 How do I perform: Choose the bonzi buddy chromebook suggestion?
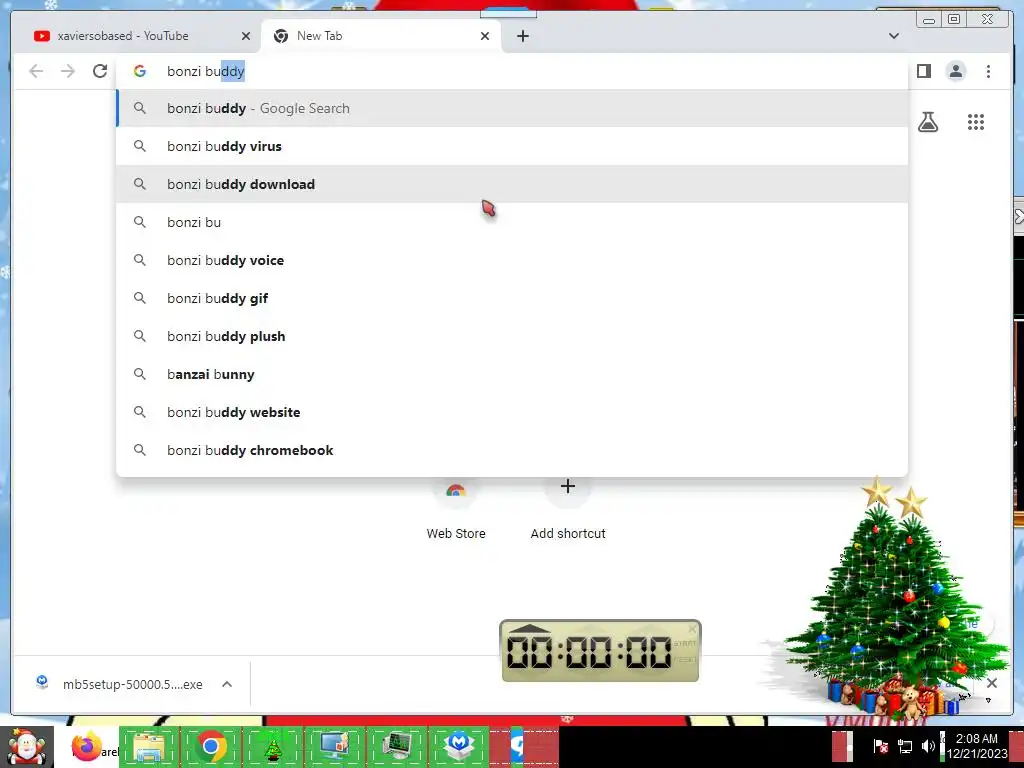click(512, 450)
